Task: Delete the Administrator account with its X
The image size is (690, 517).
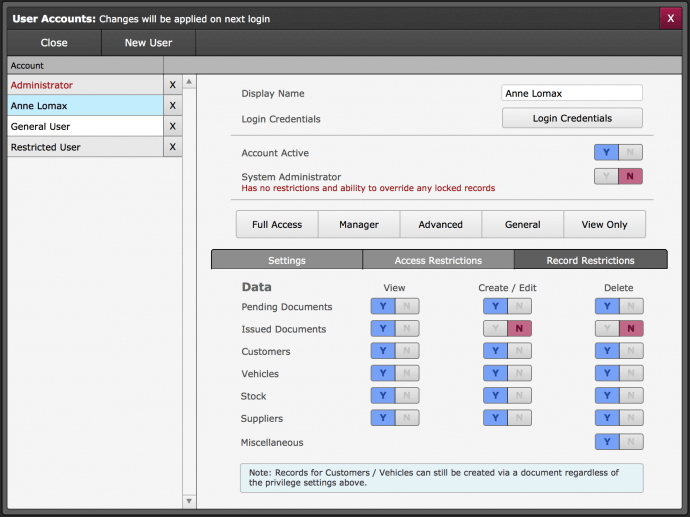Action: pyautogui.click(x=172, y=85)
